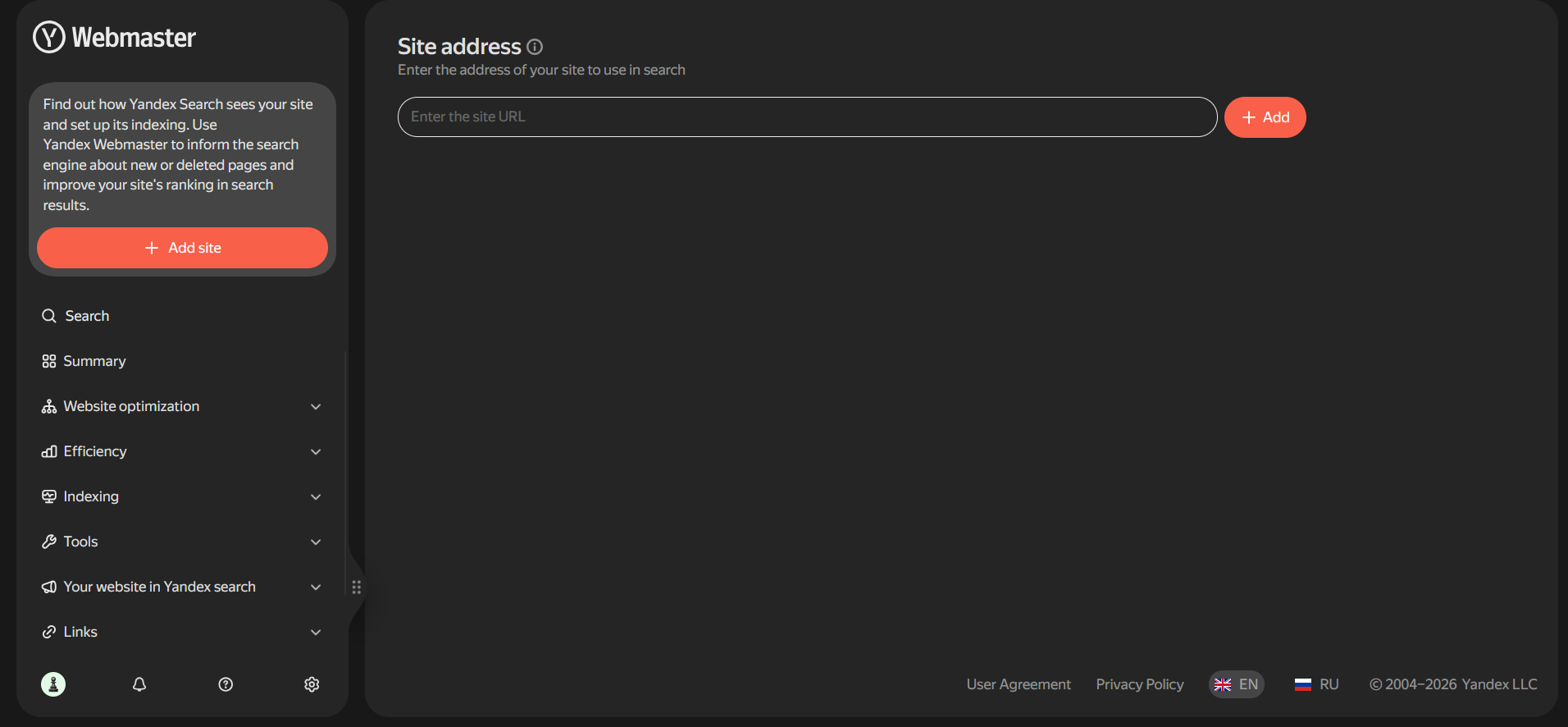Open the user profile avatar
The height and width of the screenshot is (727, 1568).
[53, 684]
